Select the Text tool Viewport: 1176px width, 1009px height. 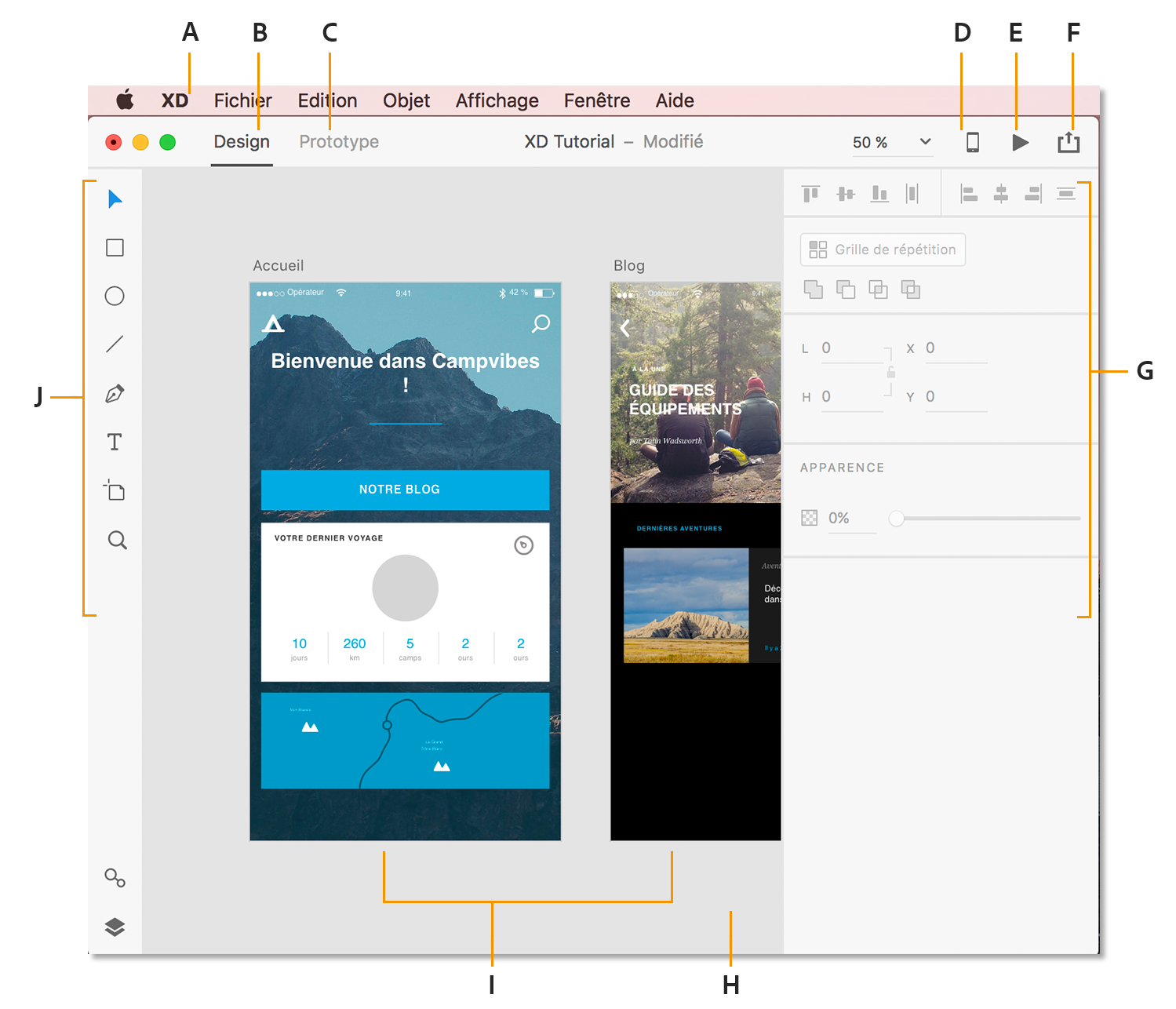click(x=115, y=442)
